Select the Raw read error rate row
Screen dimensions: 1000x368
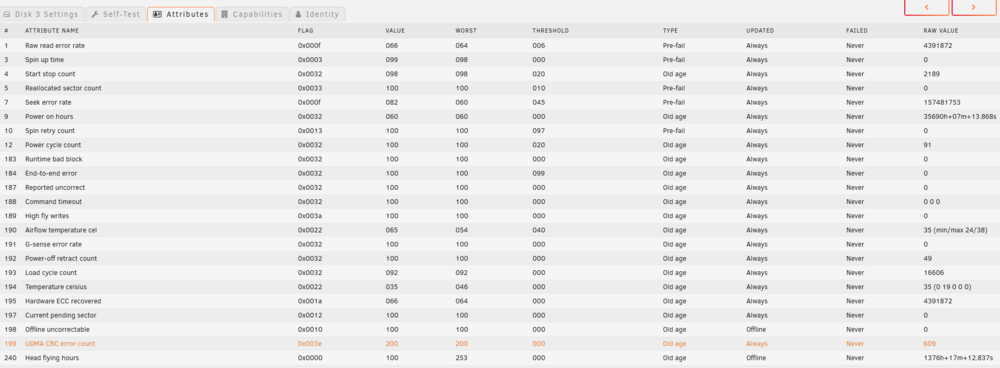500,46
